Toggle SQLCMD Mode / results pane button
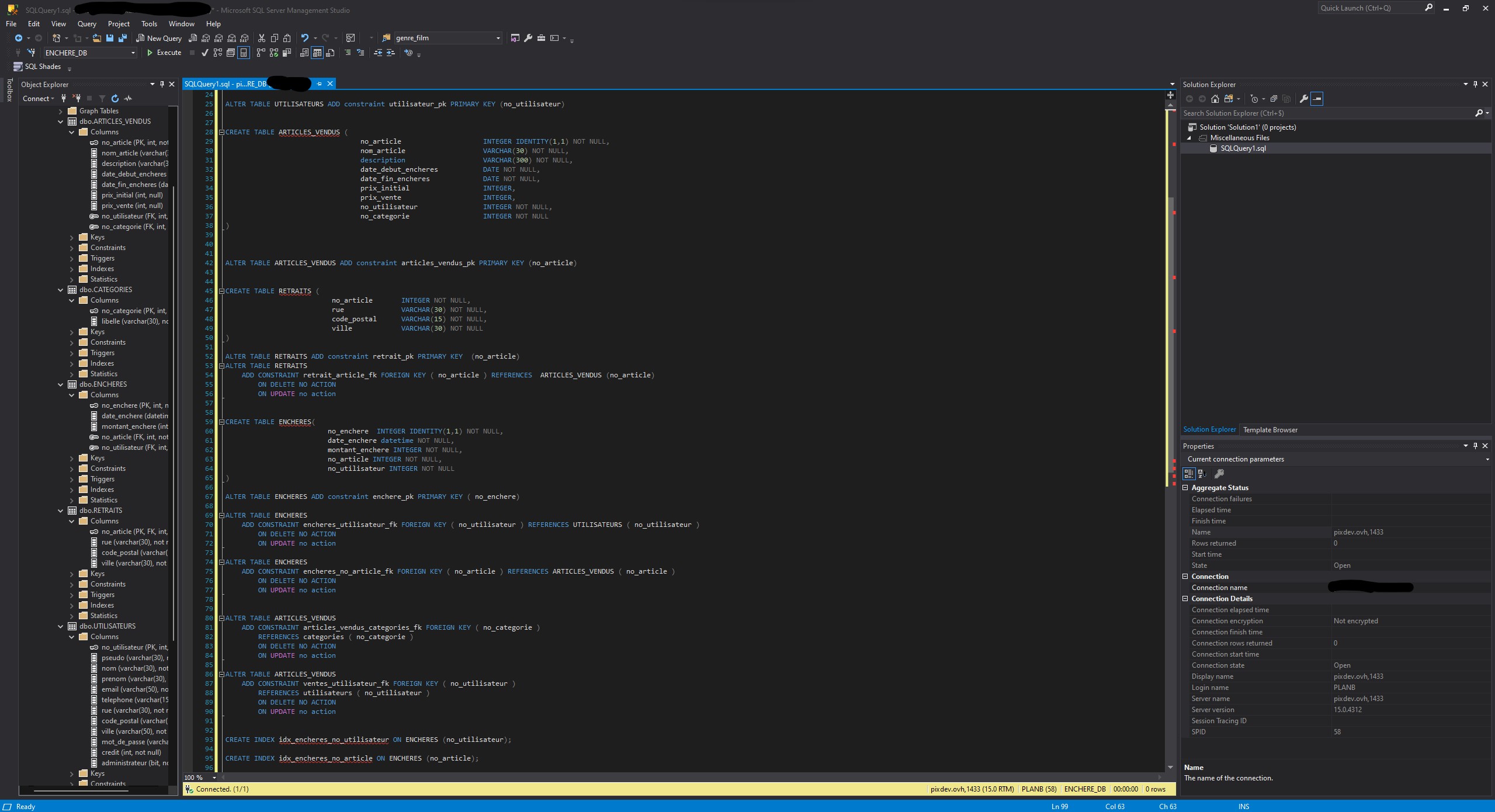Screen dimensions: 1495x812 [244, 53]
